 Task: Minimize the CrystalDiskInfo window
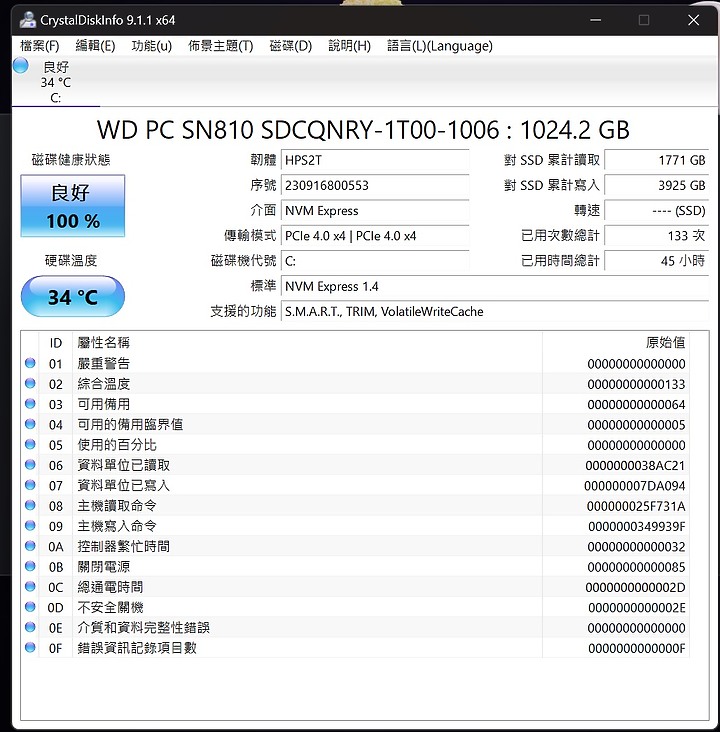coord(595,20)
